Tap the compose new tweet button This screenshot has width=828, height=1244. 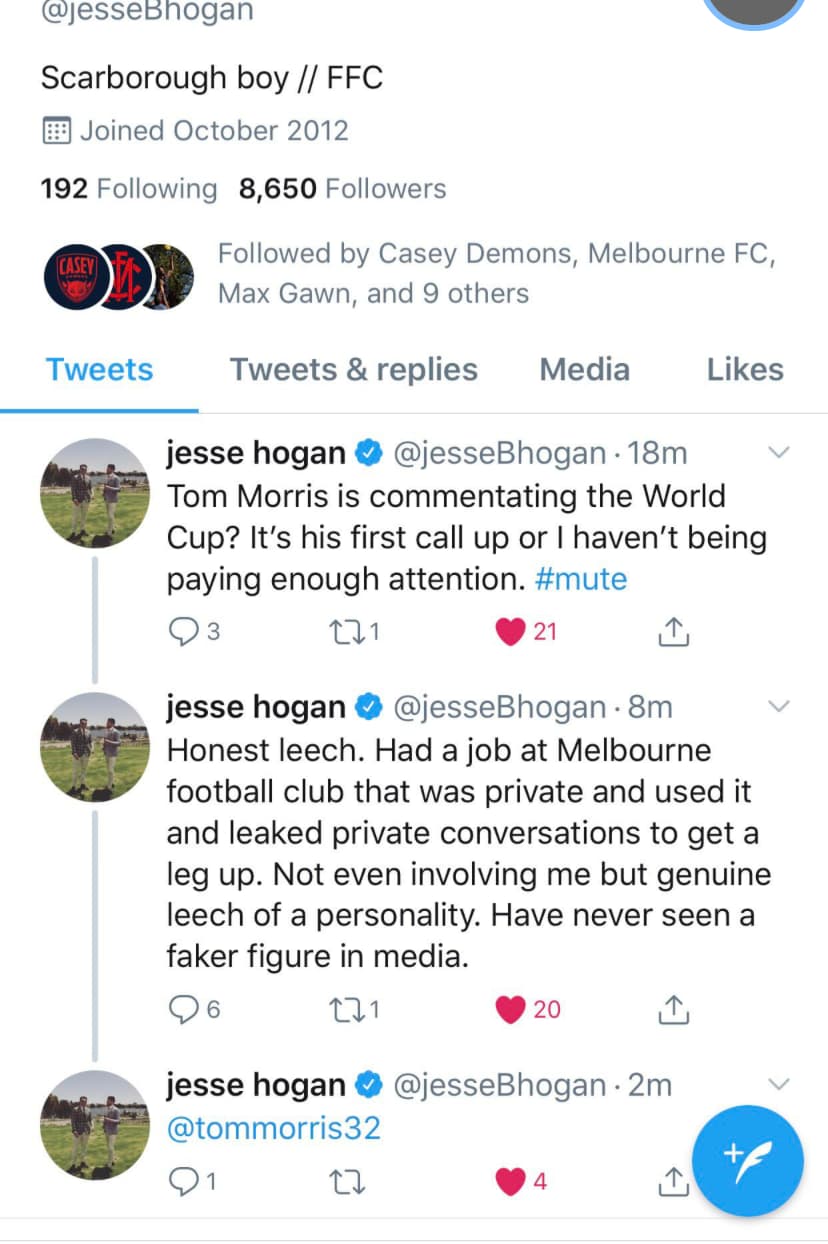748,1160
